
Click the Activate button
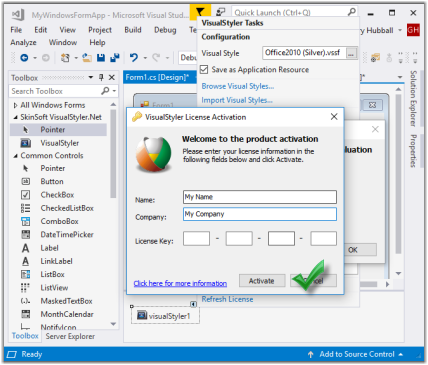tap(262, 281)
